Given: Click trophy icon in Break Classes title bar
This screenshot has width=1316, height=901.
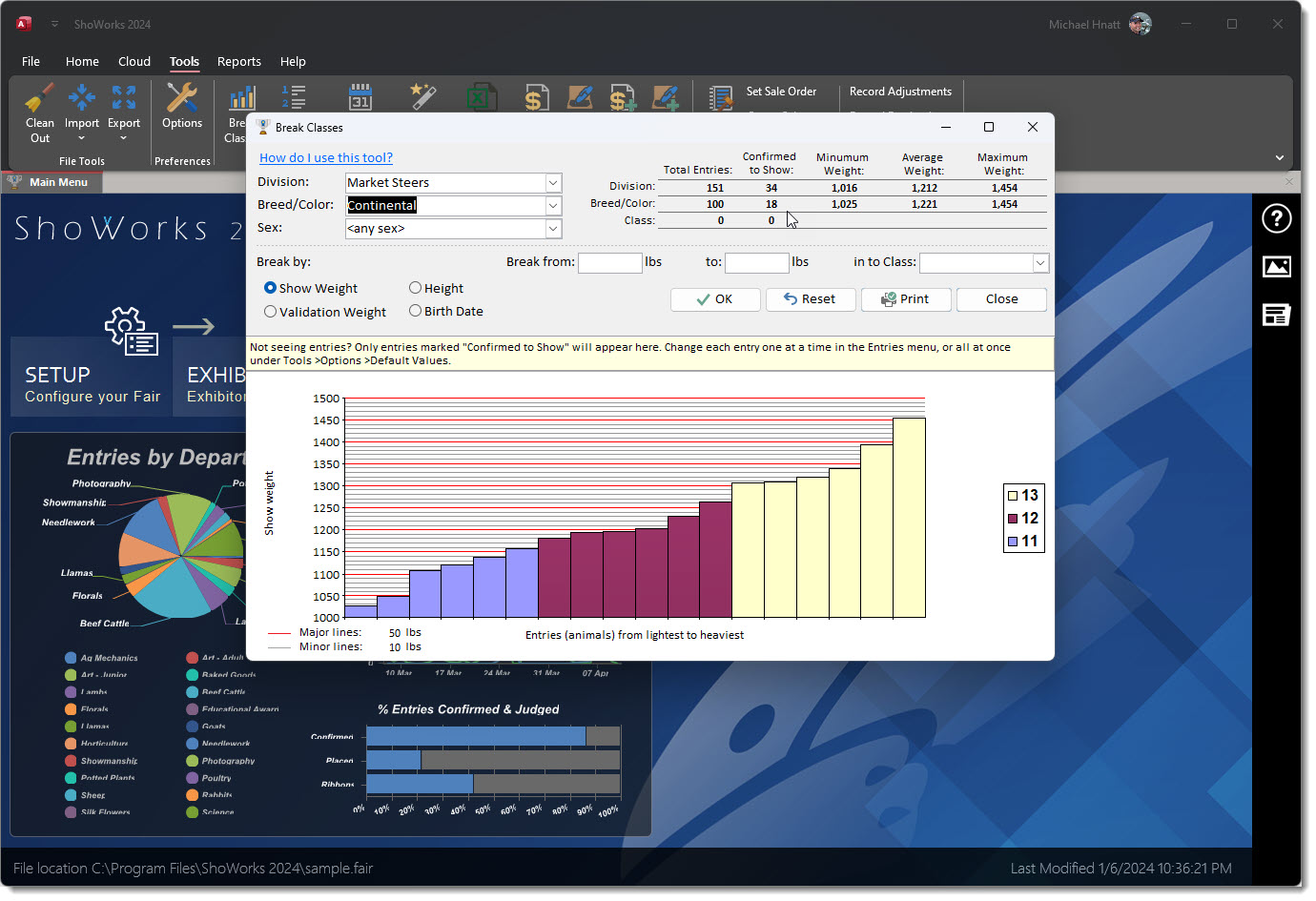Looking at the screenshot, I should click(263, 127).
